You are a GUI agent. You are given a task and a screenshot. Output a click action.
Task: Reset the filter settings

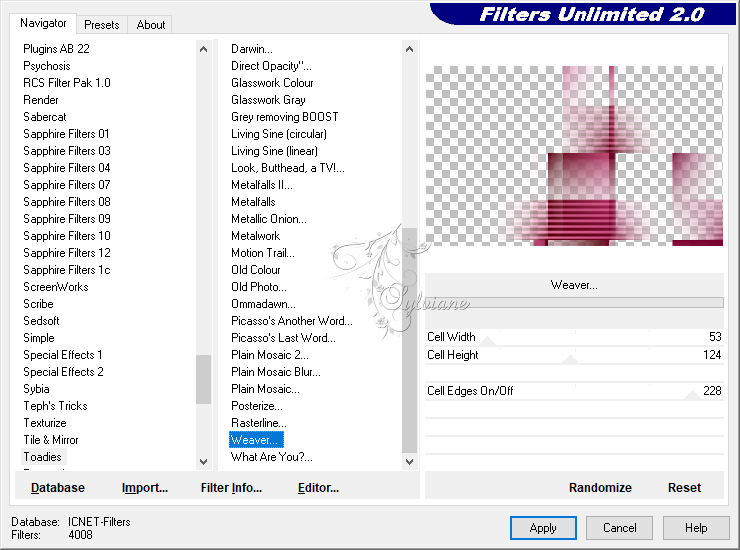coord(684,487)
